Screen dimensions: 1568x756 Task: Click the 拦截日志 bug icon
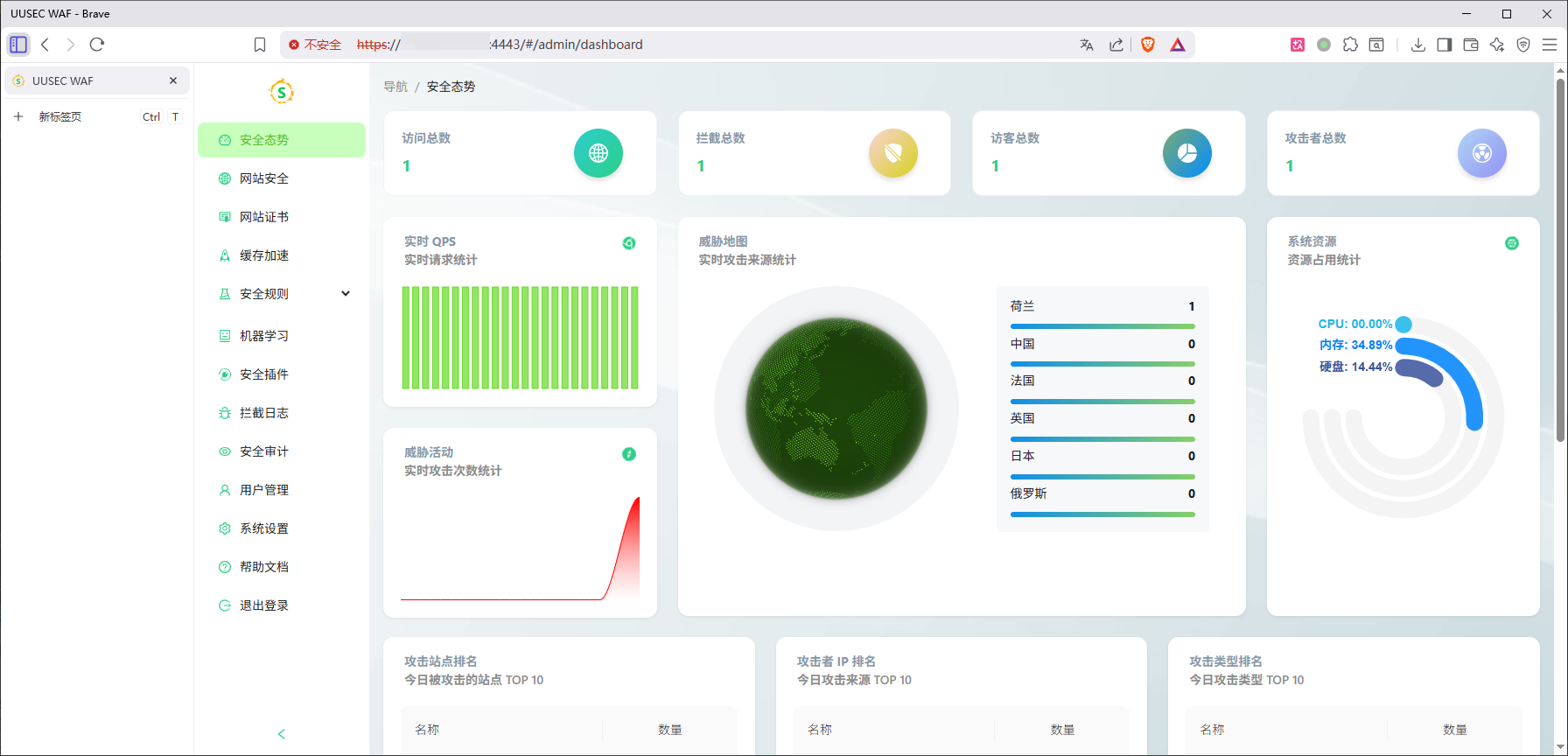pyautogui.click(x=225, y=413)
